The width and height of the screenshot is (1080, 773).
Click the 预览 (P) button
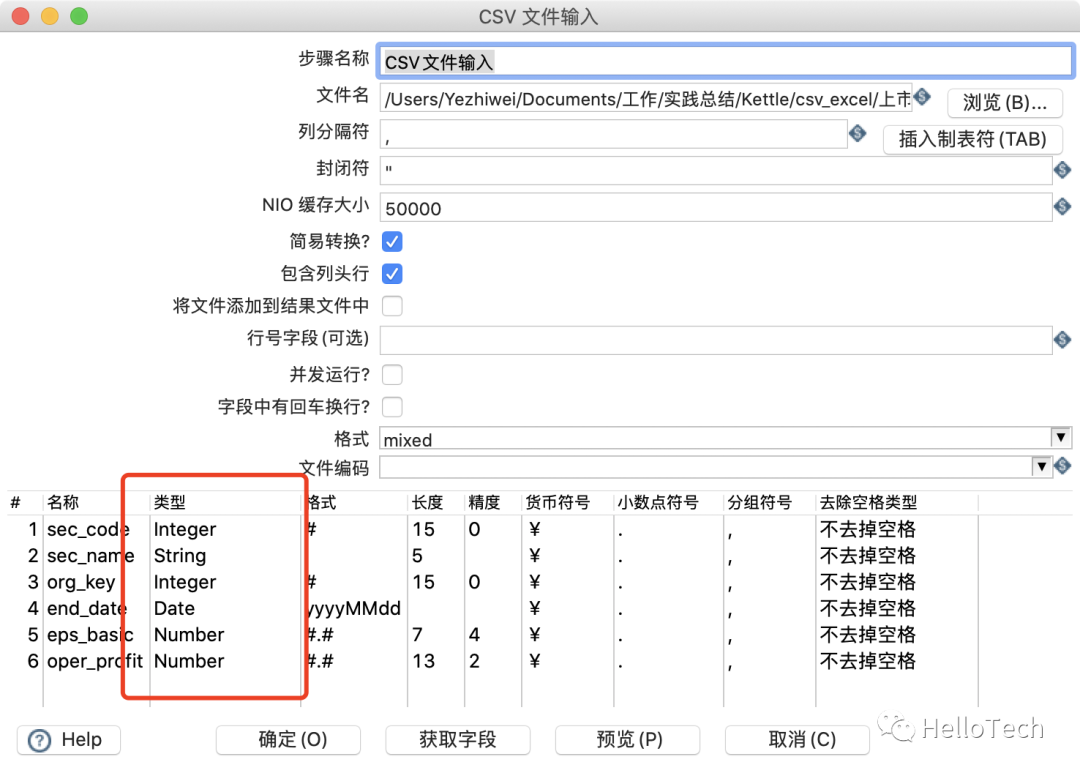(629, 740)
